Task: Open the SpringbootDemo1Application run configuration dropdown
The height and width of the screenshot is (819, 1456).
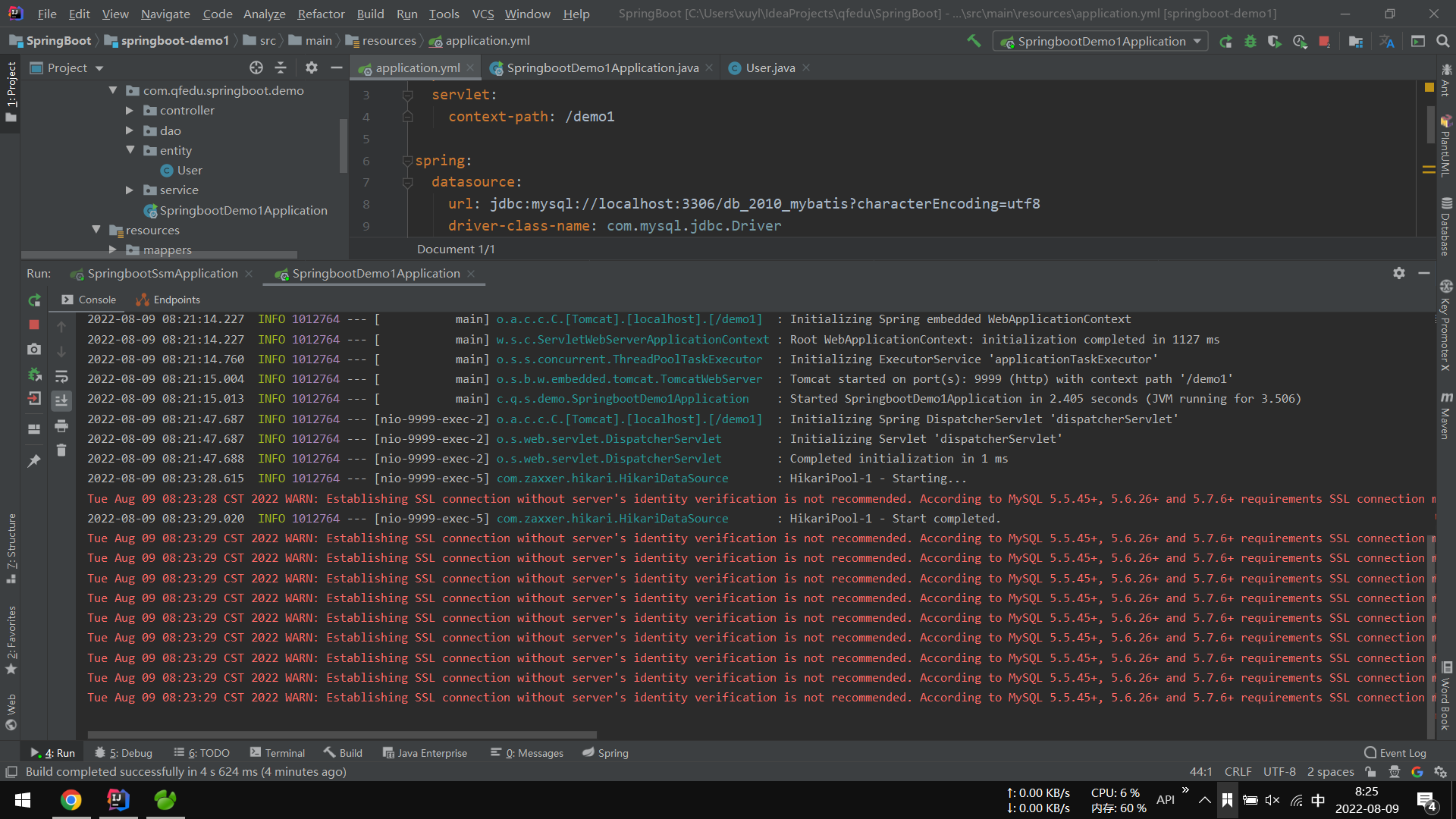Action: coord(1100,41)
